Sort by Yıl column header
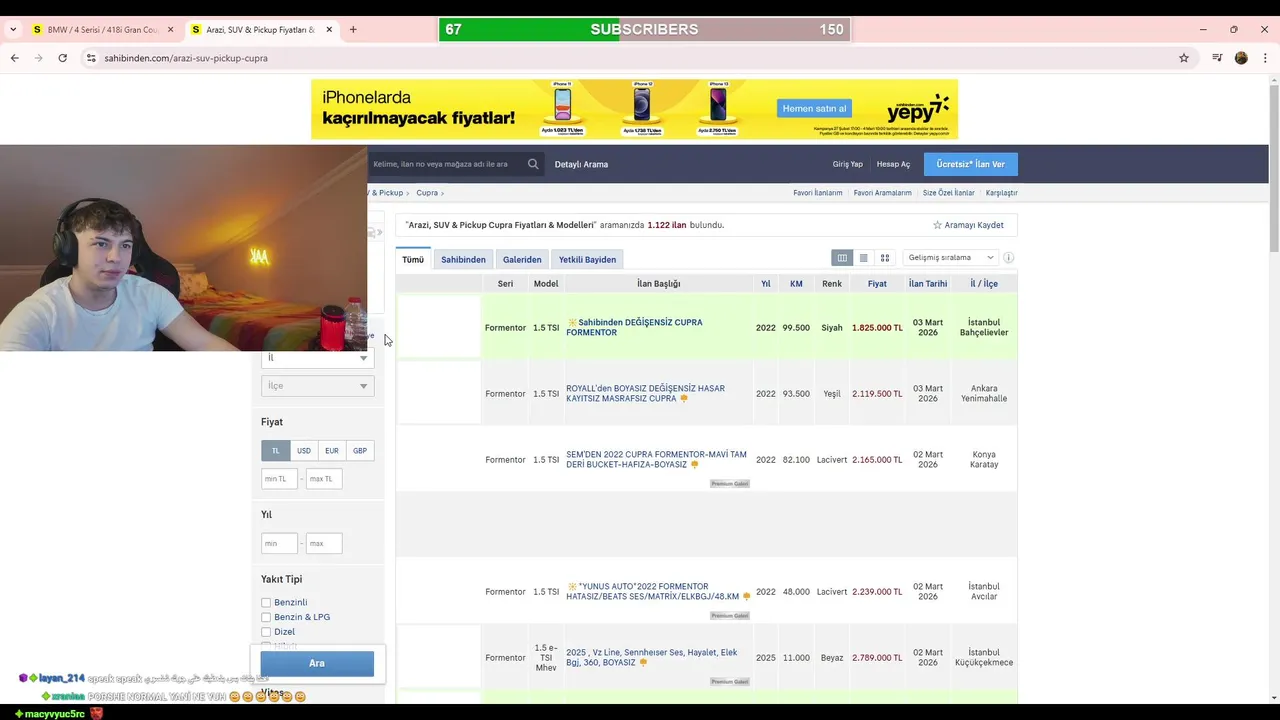This screenshot has height=720, width=1280. point(765,284)
